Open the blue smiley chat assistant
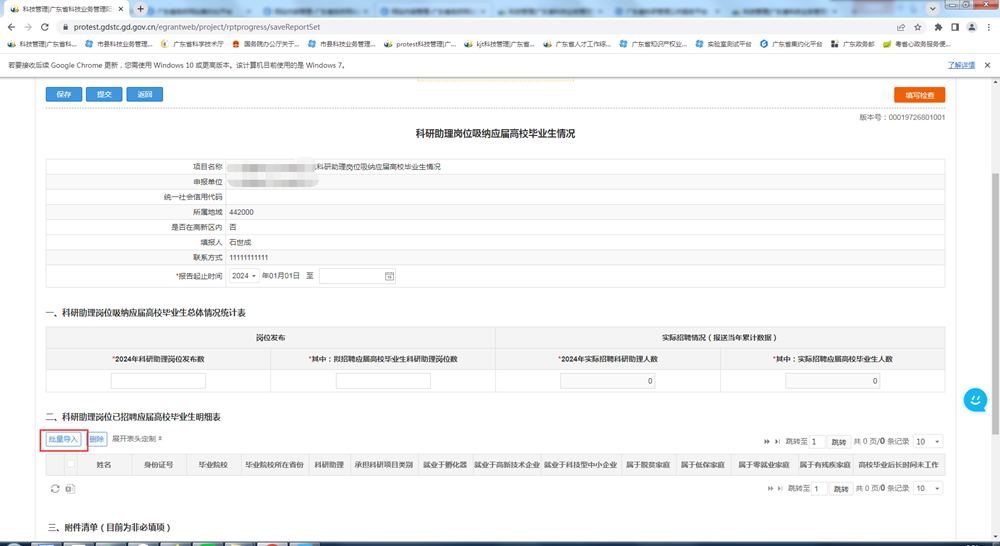The image size is (1000, 546). [974, 400]
